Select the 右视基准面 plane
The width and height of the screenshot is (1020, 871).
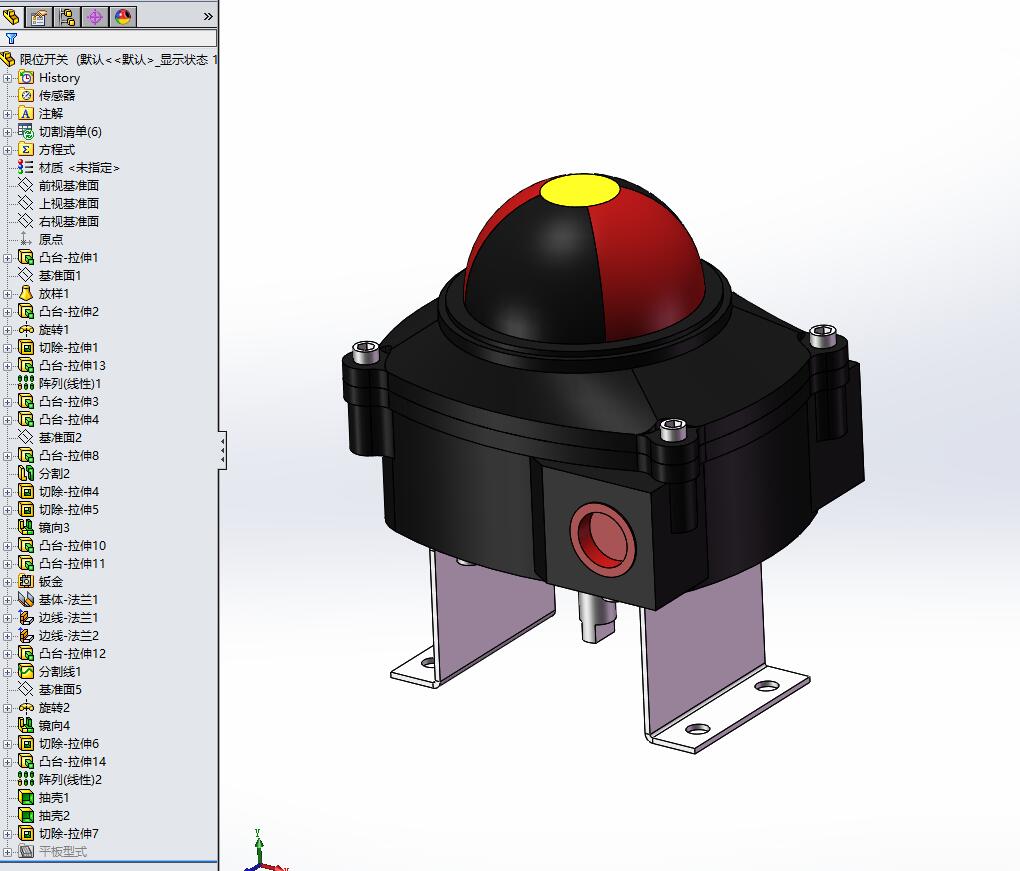(59, 222)
